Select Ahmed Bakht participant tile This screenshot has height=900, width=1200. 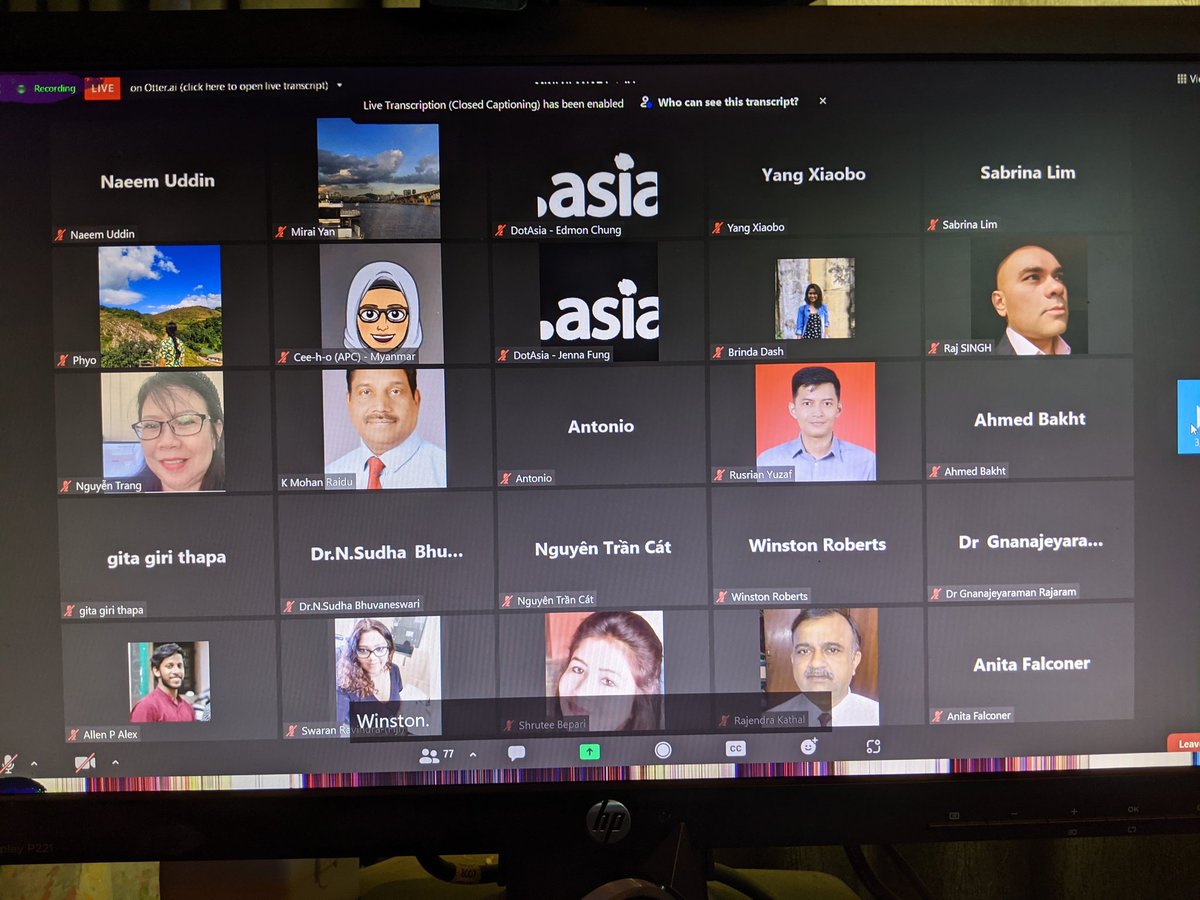1030,419
